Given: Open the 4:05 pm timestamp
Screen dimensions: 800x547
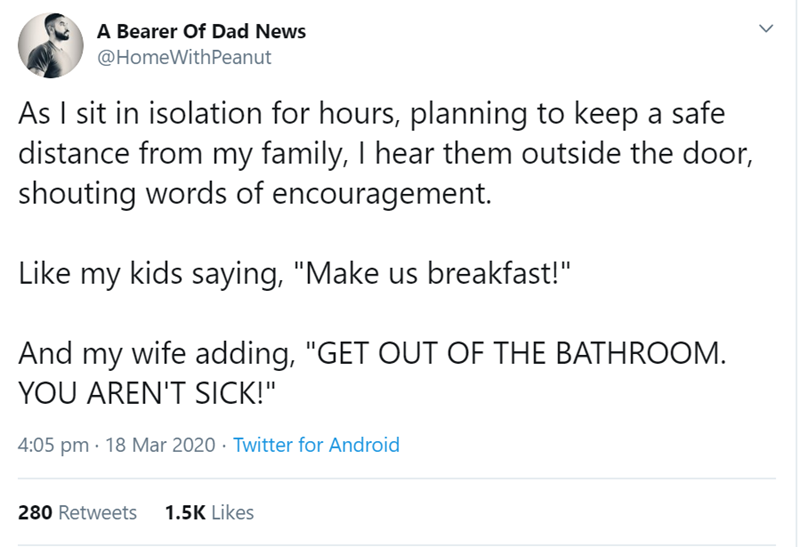Looking at the screenshot, I should (55, 445).
